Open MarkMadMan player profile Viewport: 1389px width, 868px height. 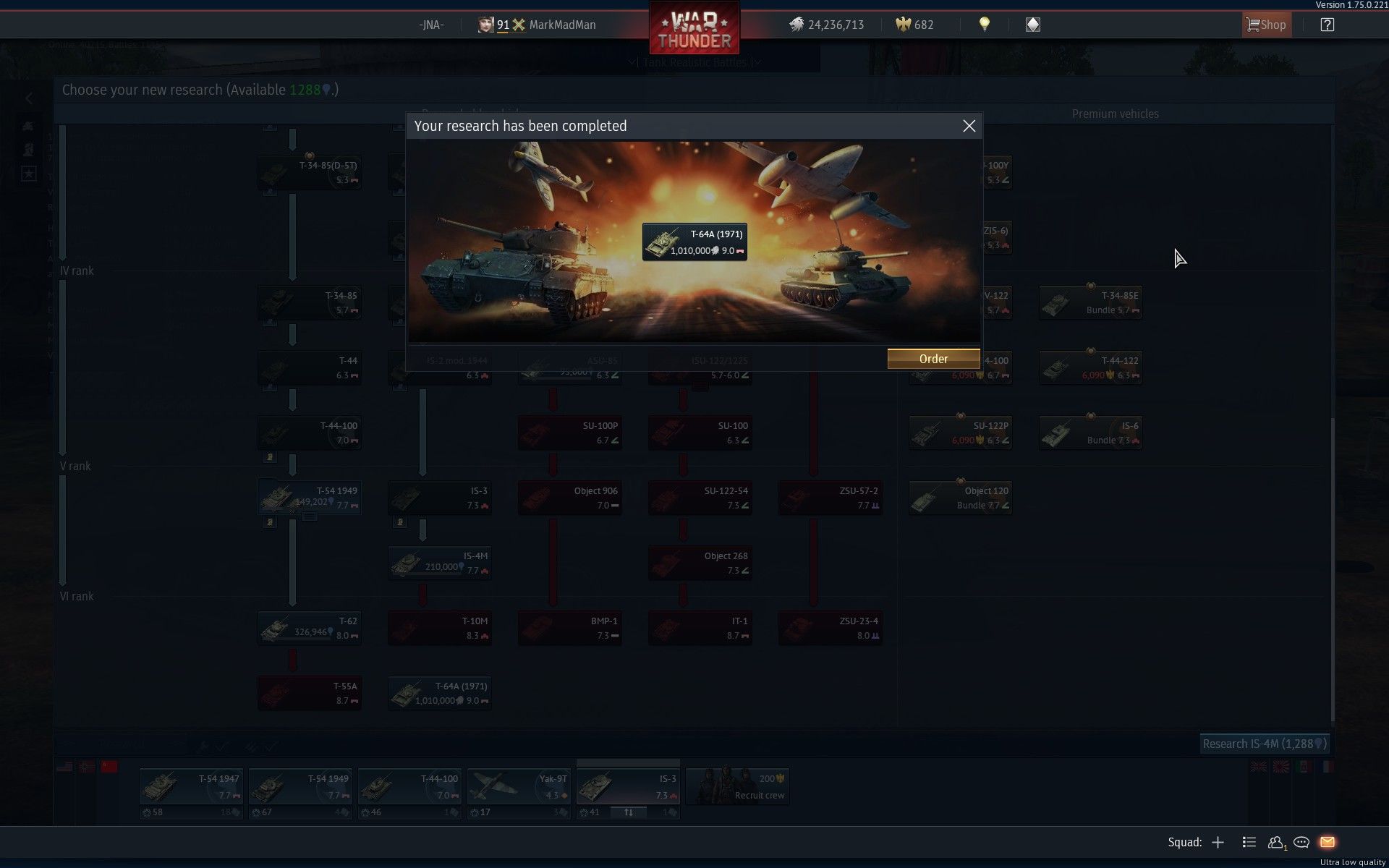click(562, 25)
